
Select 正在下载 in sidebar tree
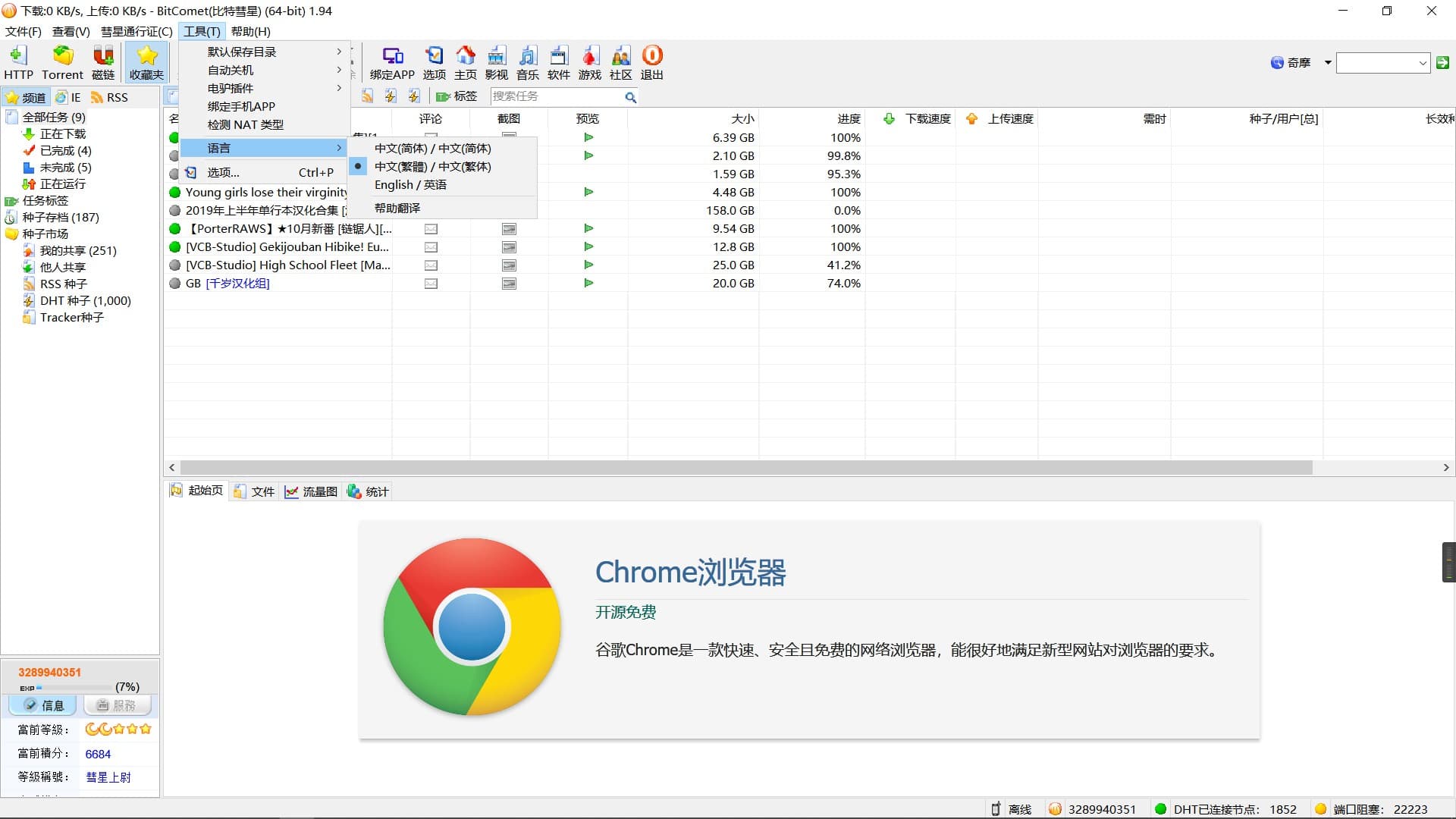tap(62, 133)
